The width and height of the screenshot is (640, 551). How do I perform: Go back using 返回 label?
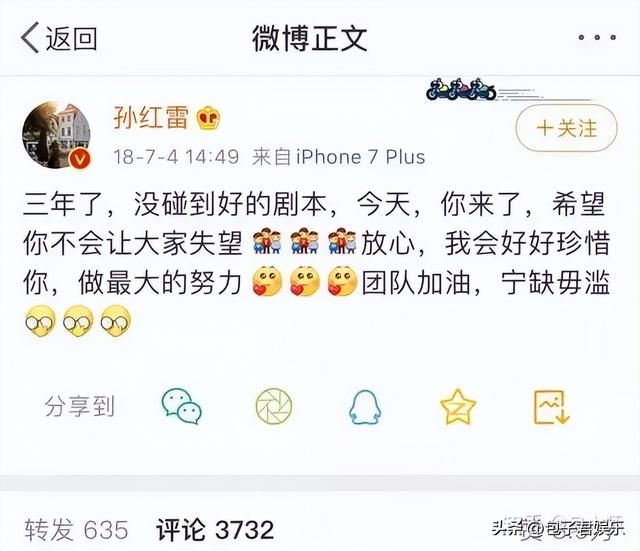coord(71,38)
